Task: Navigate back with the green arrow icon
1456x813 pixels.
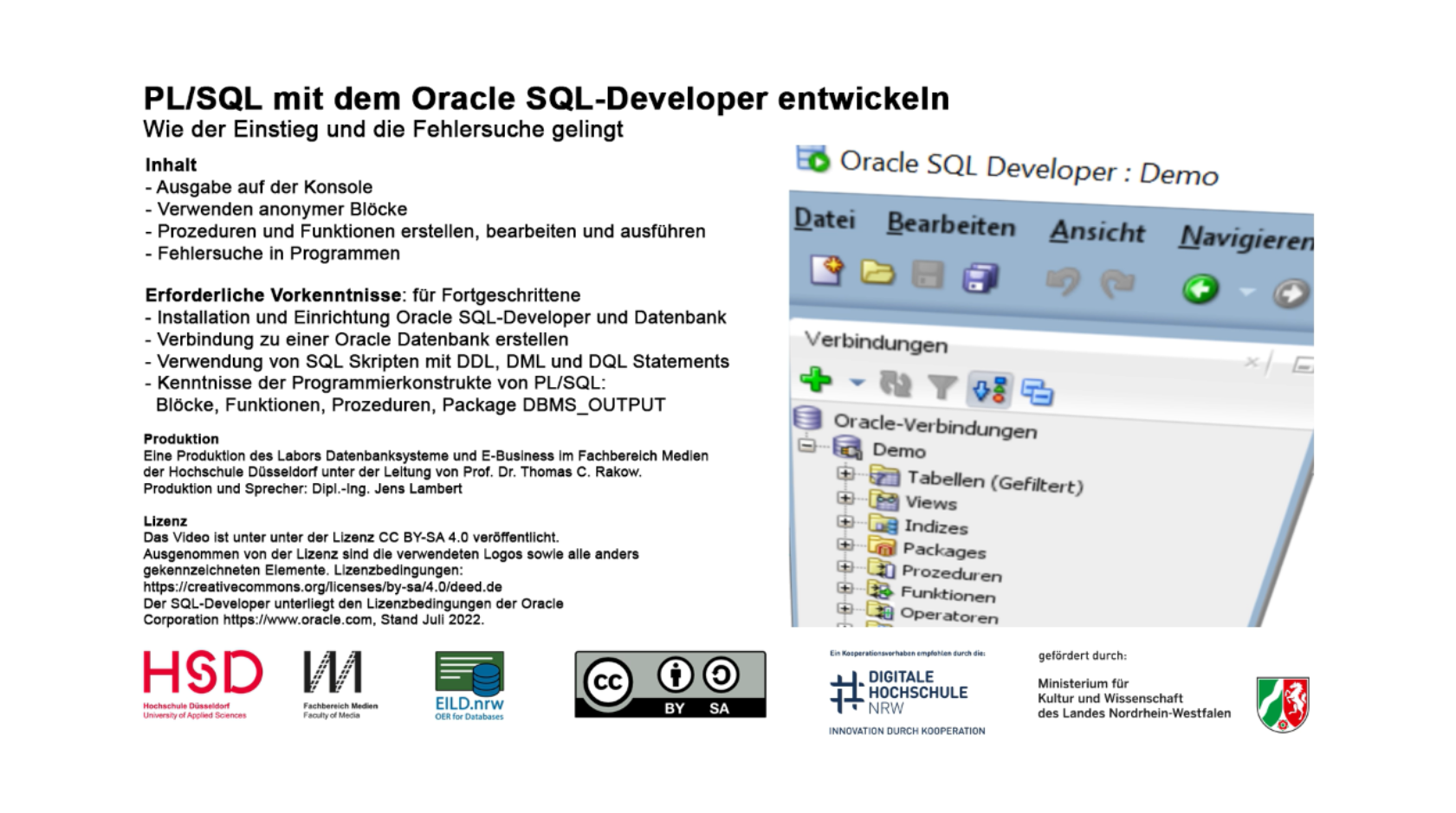Action: pyautogui.click(x=1200, y=289)
